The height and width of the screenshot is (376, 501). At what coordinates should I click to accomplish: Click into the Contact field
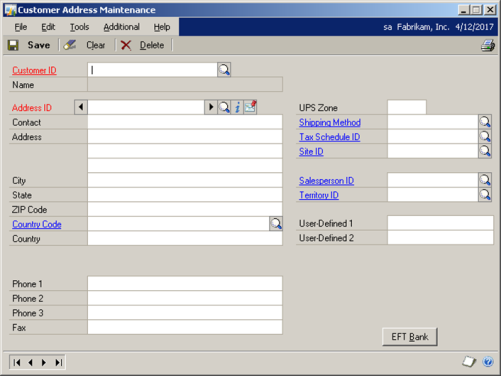coord(185,122)
